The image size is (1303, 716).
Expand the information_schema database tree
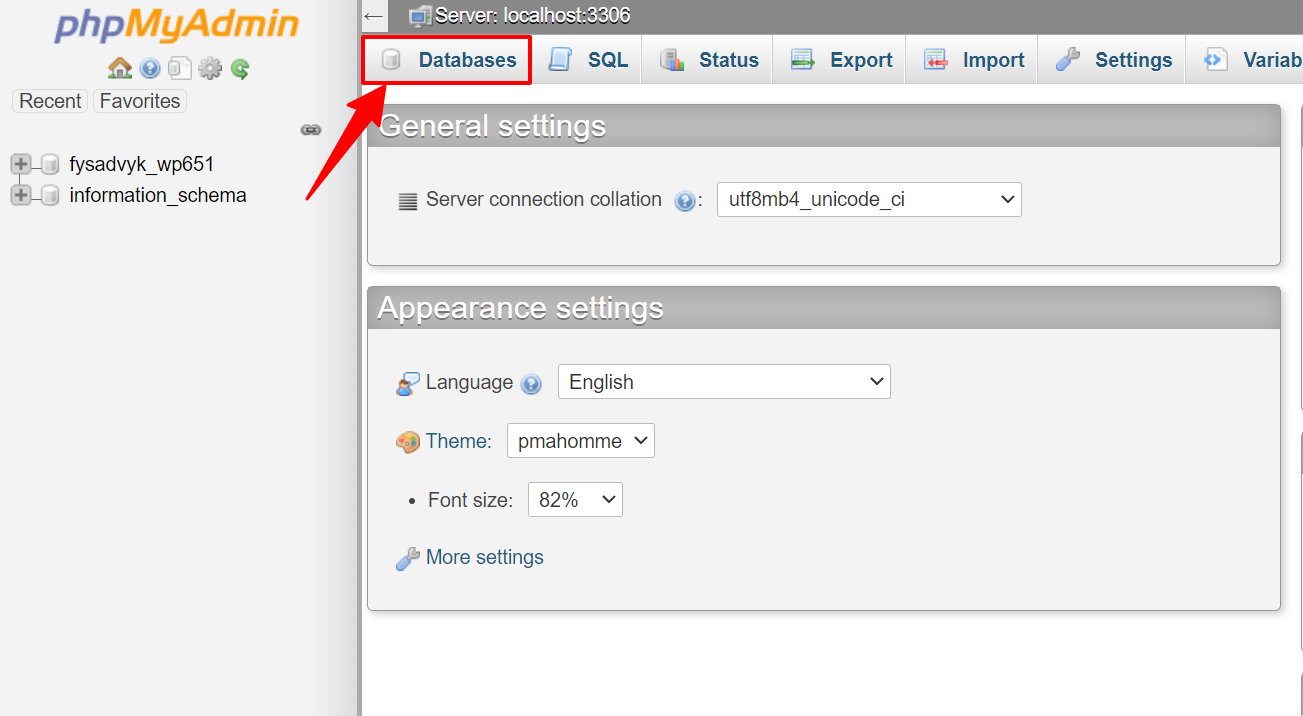click(20, 195)
